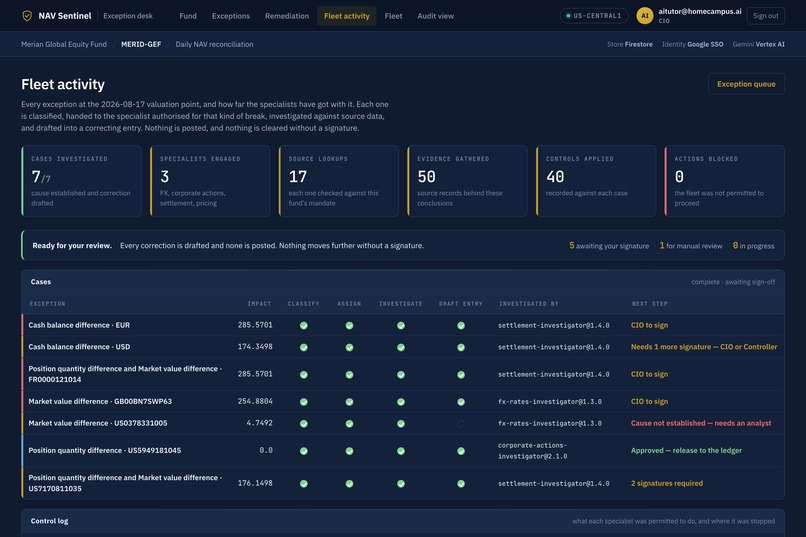Click the Cases investigated summary card
Image resolution: width=806 pixels, height=537 pixels.
tap(81, 181)
